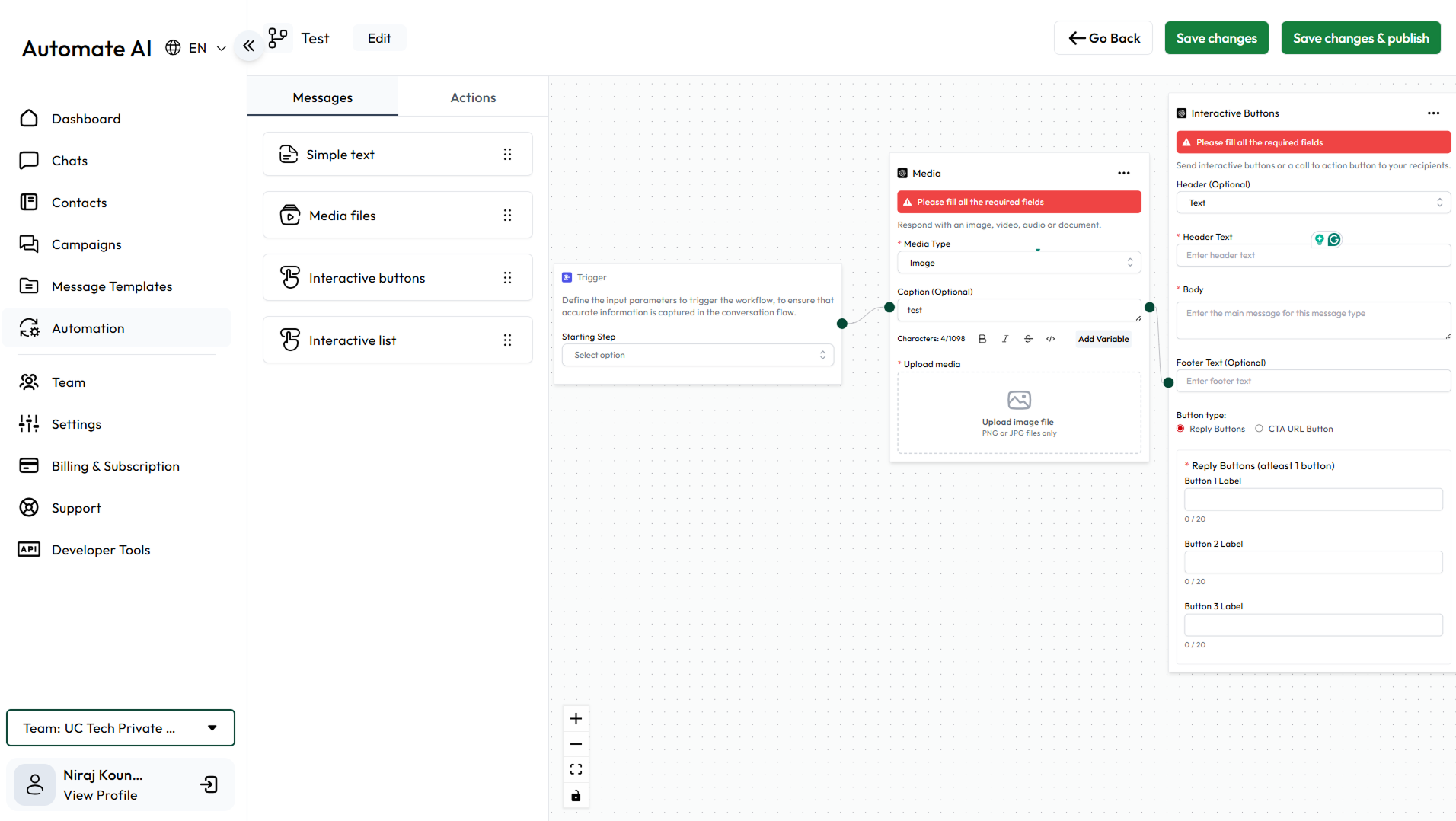Click the canvas zoom in plus icon
Image resolution: width=1456 pixels, height=821 pixels.
(576, 719)
